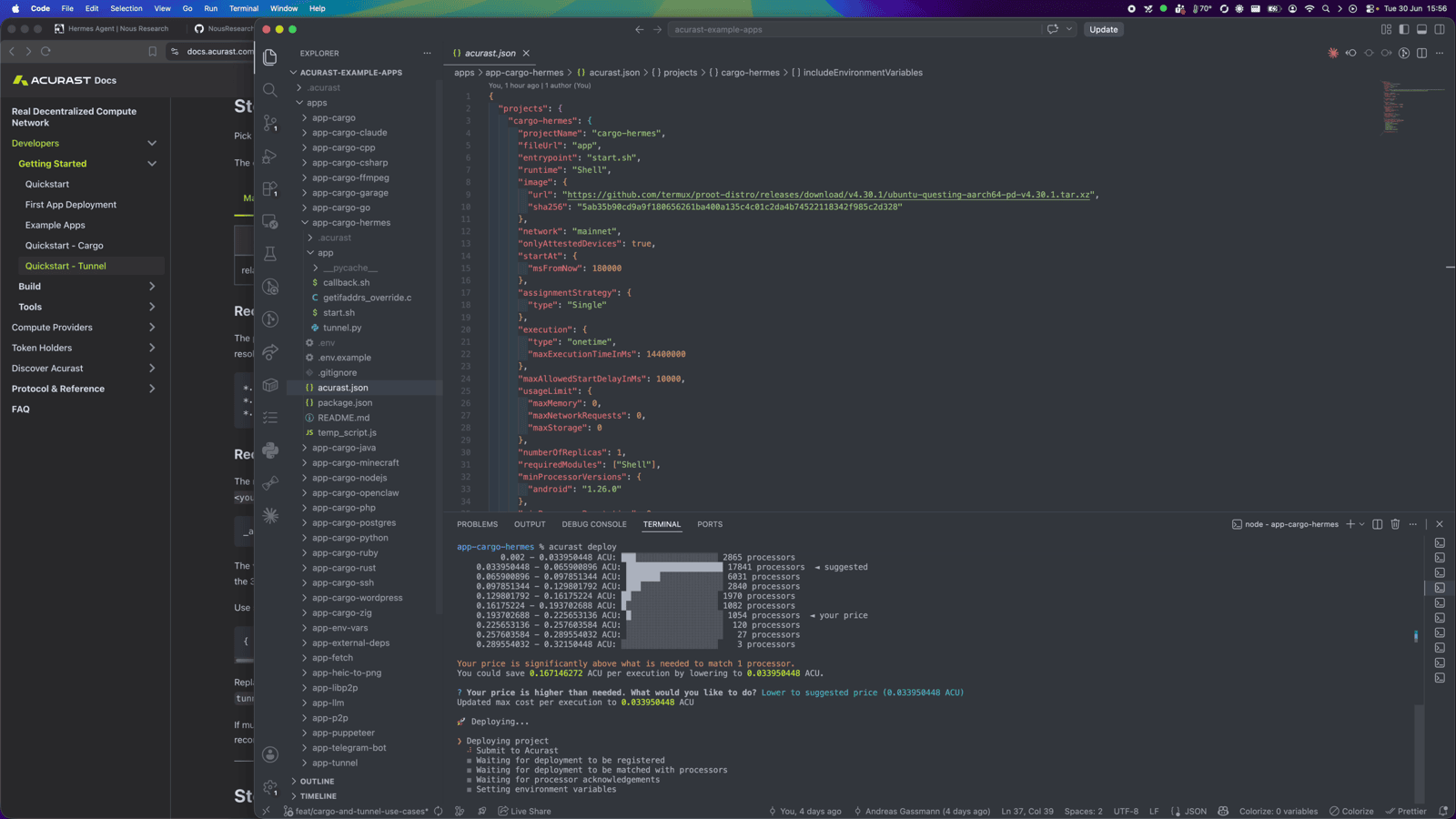The height and width of the screenshot is (819, 1456).
Task: Add a new terminal with plus icon
Action: (1350, 524)
